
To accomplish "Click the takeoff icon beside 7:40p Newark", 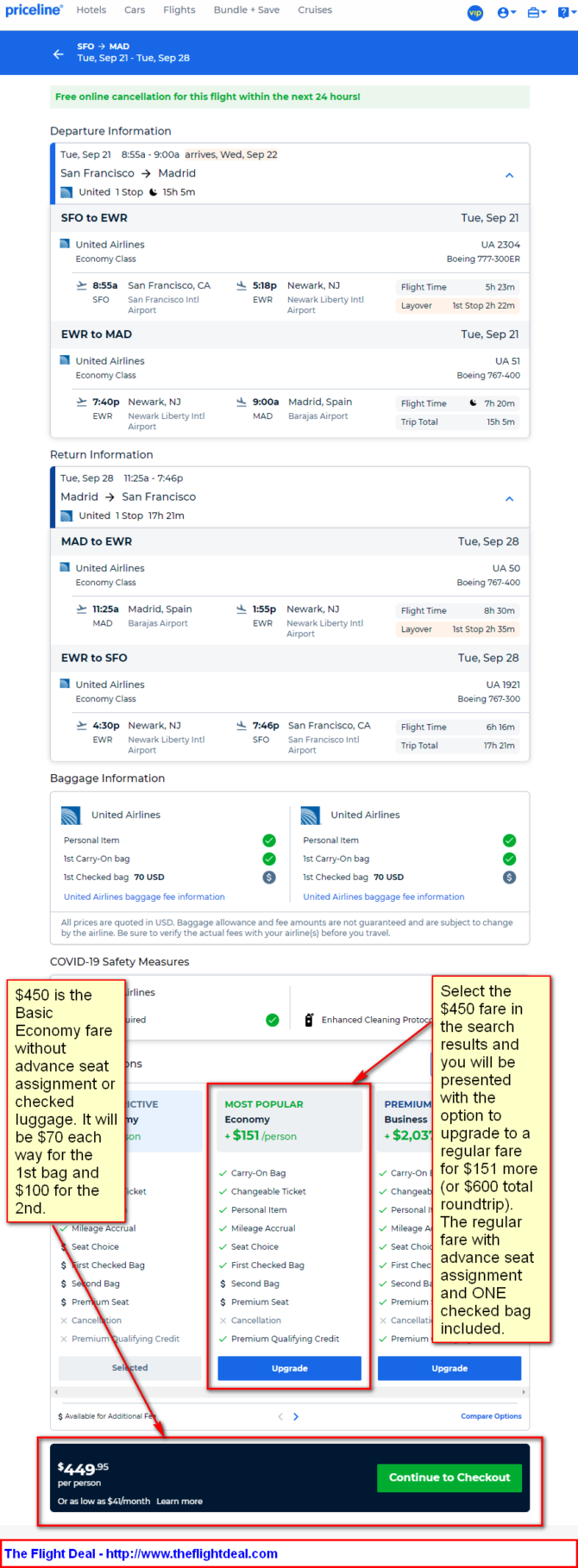I will [x=82, y=402].
